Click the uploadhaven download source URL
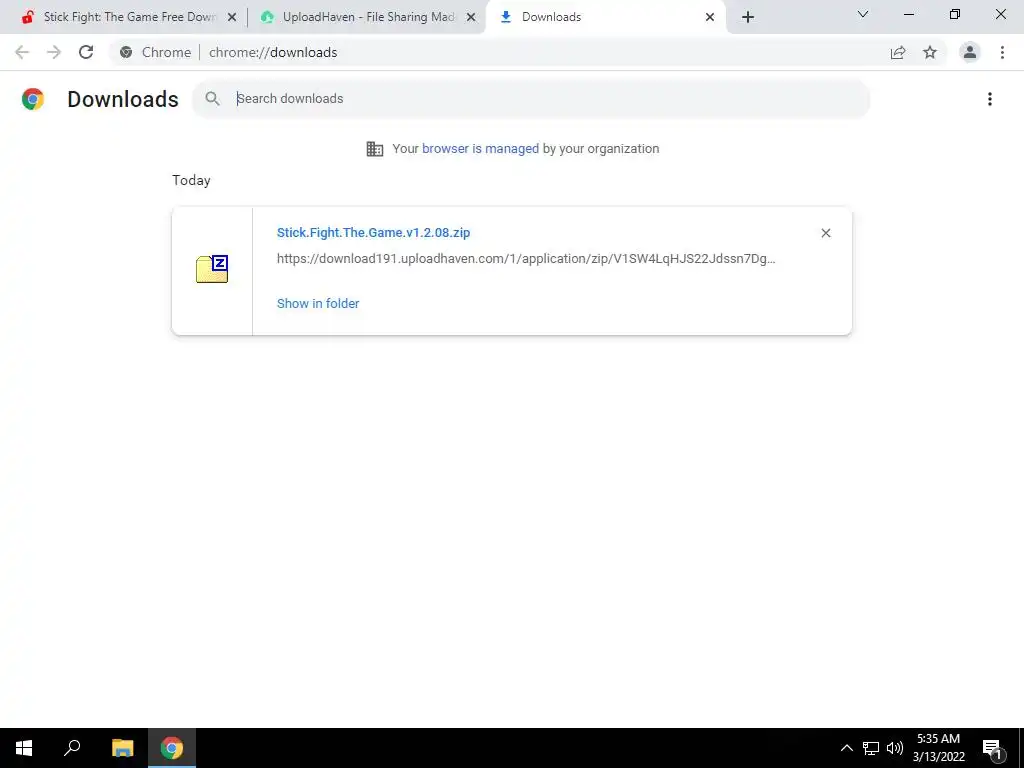Screen dimensions: 1024x768 click(x=526, y=259)
